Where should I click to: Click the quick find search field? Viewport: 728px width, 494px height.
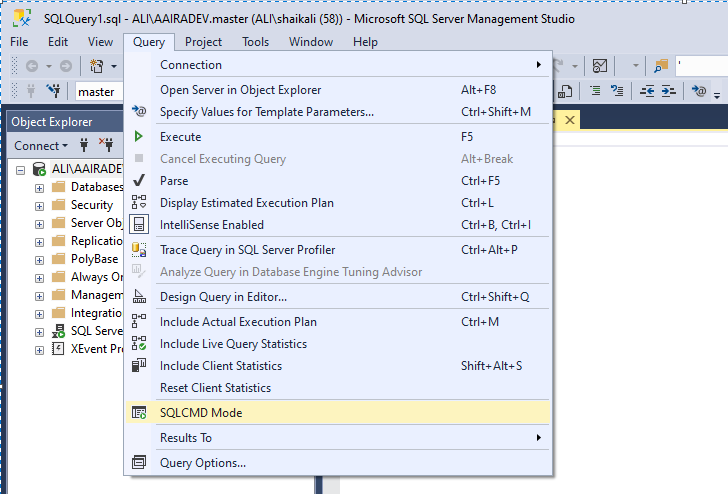coord(702,66)
